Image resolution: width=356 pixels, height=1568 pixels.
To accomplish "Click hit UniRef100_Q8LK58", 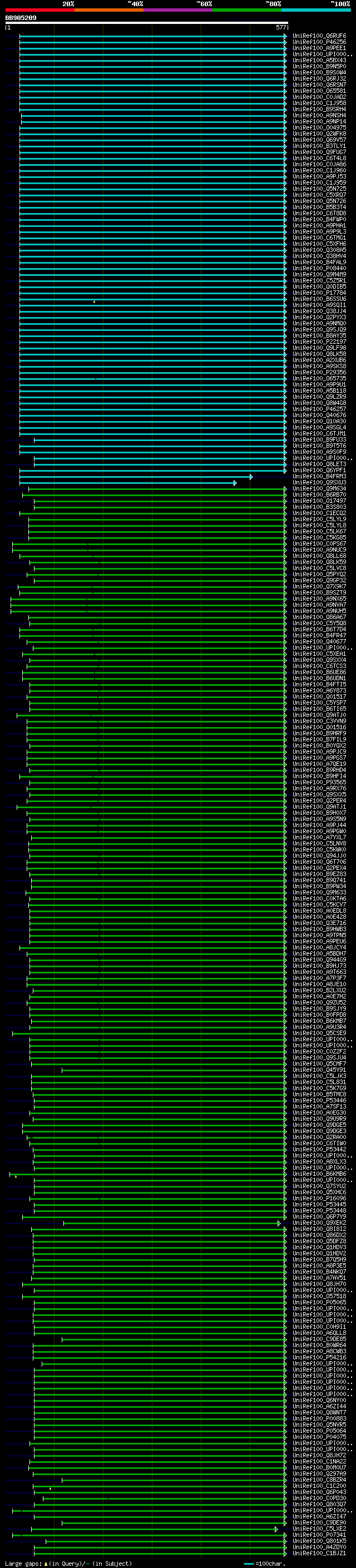I will [x=319, y=354].
